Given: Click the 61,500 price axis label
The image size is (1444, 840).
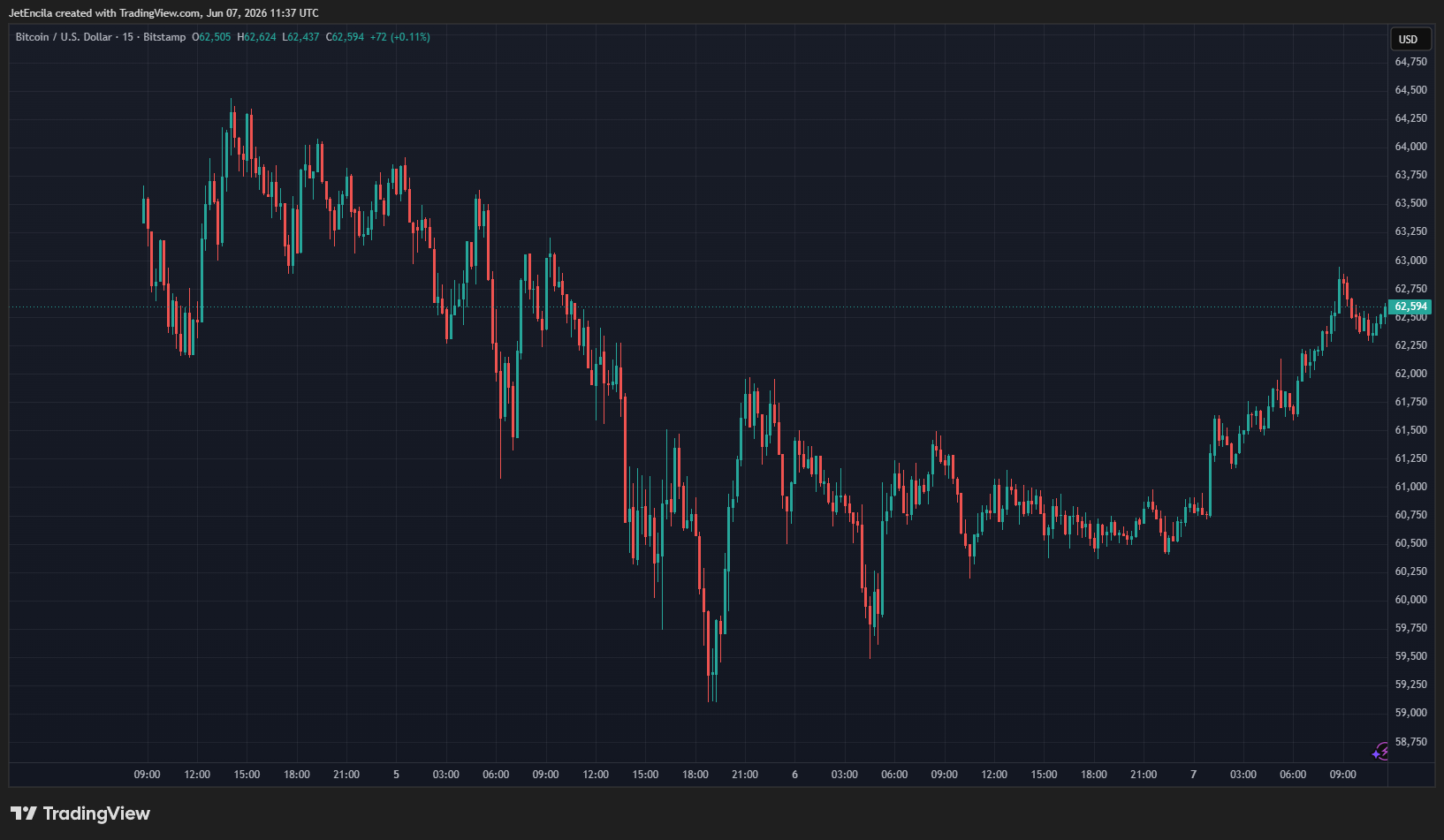Looking at the screenshot, I should coord(1410,430).
